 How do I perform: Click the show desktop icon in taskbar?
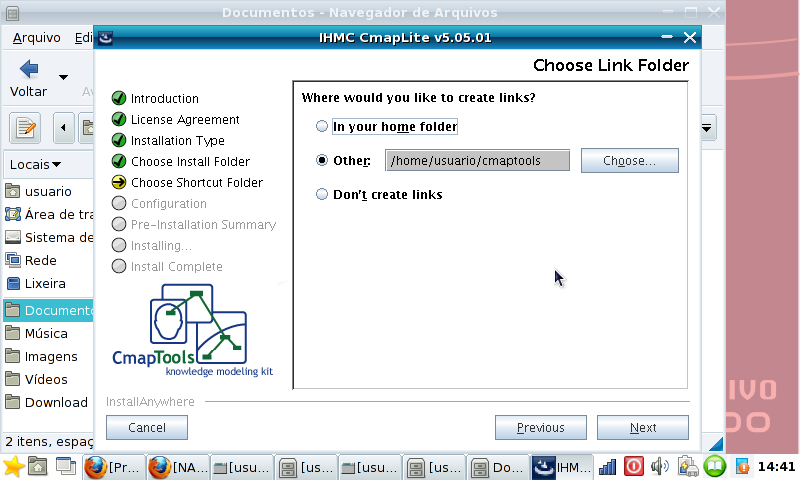tap(66, 467)
